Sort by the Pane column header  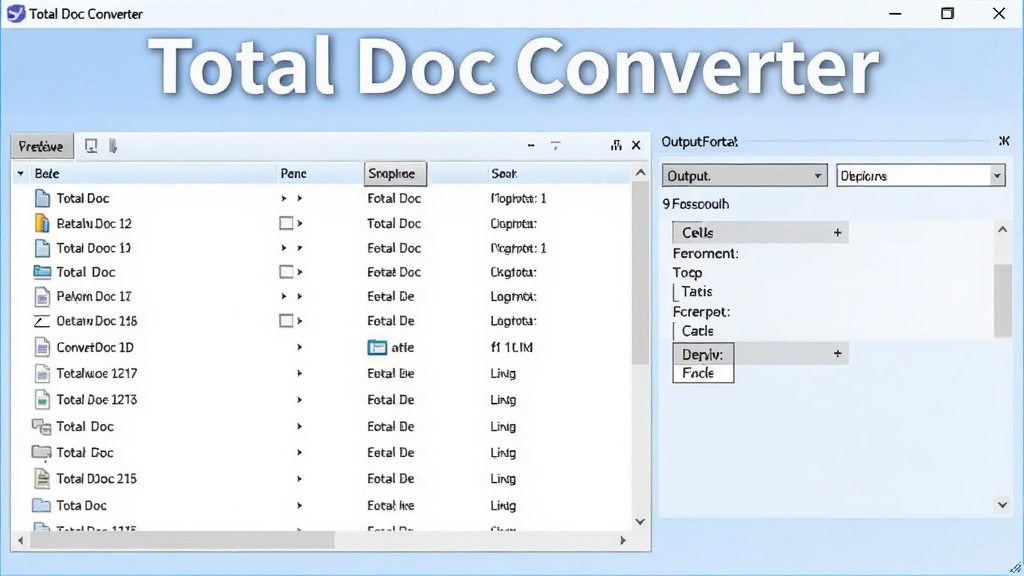293,174
